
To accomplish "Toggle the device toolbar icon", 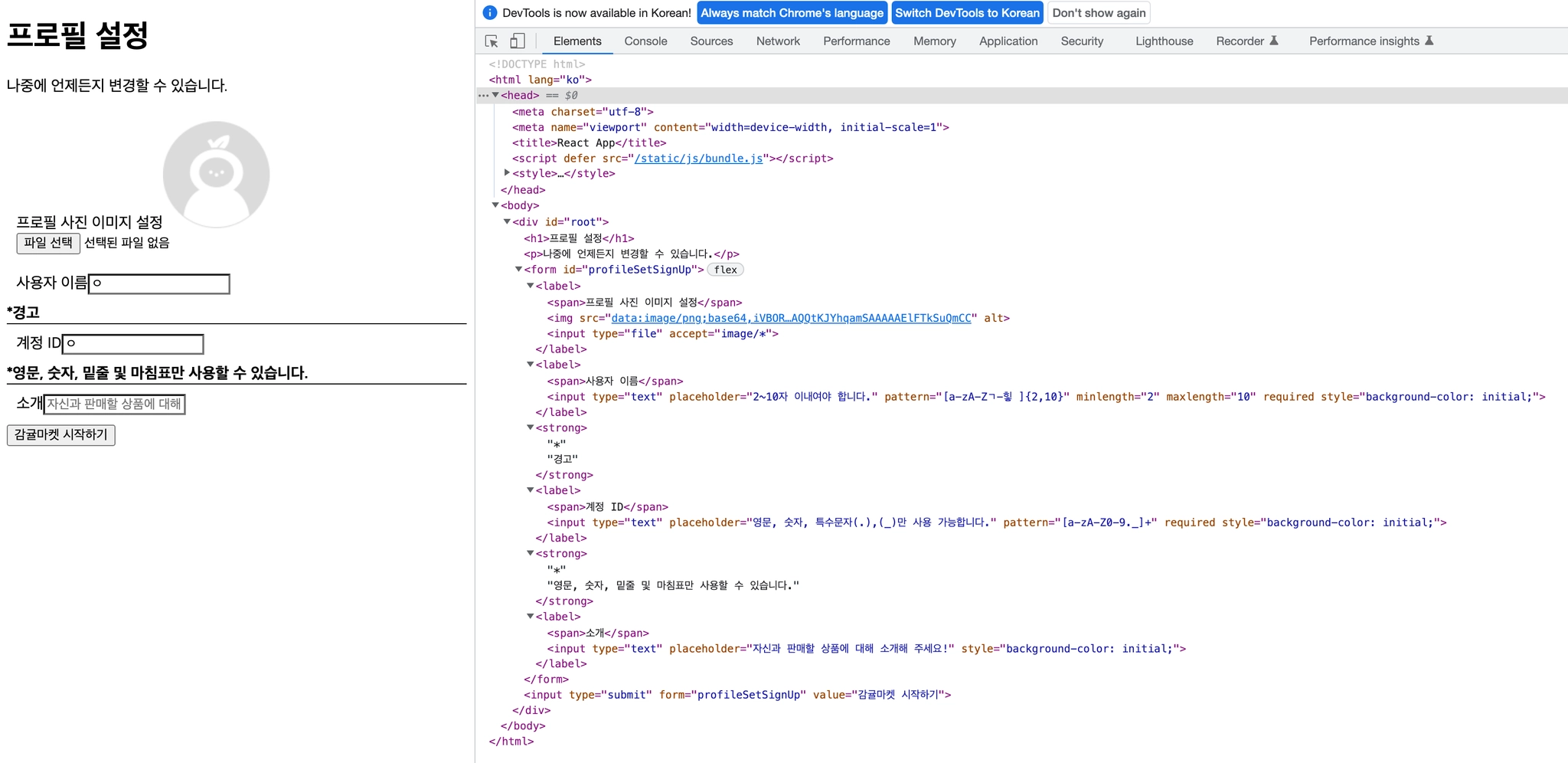I will coord(518,41).
